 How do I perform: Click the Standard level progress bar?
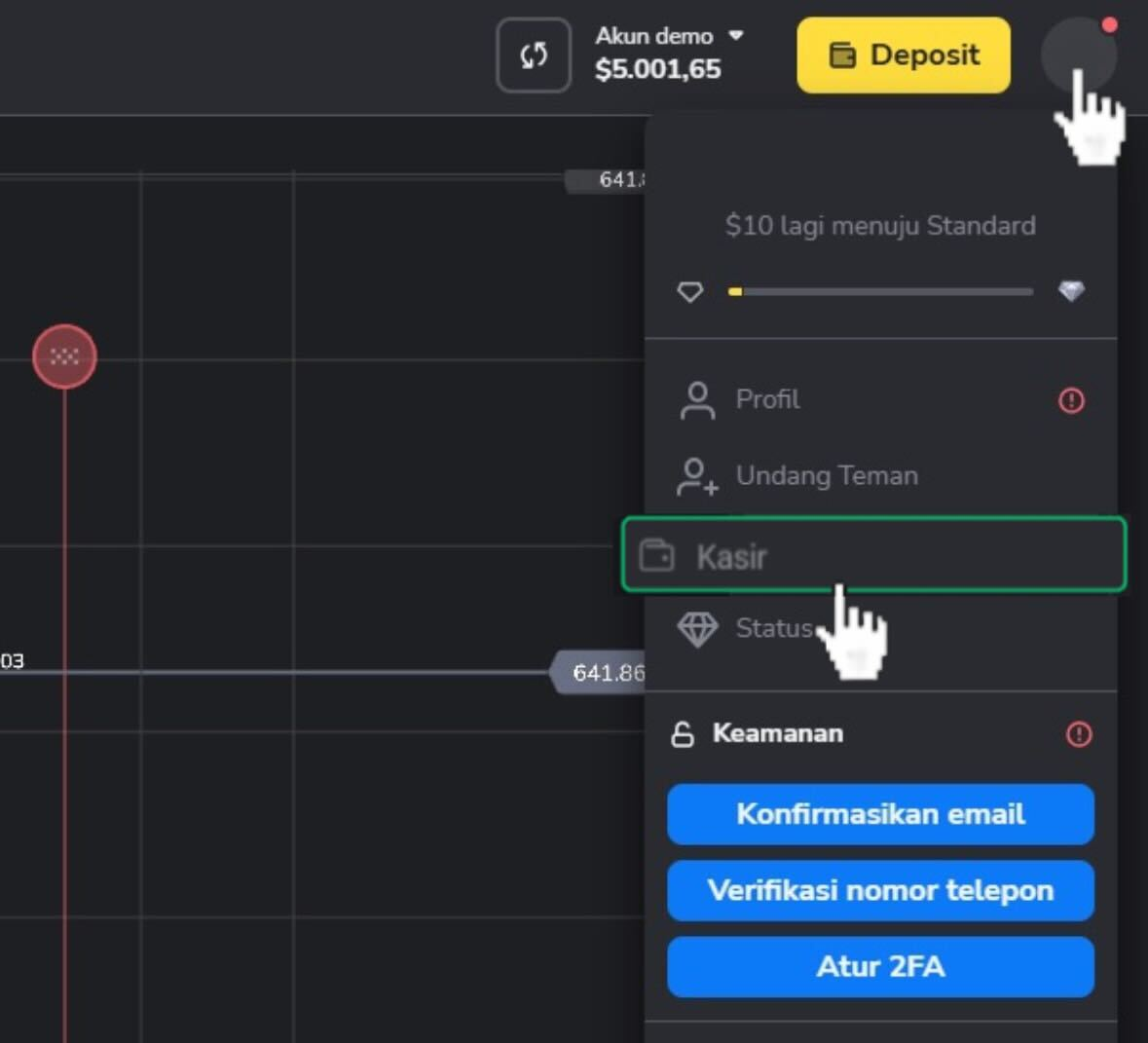tap(880, 291)
